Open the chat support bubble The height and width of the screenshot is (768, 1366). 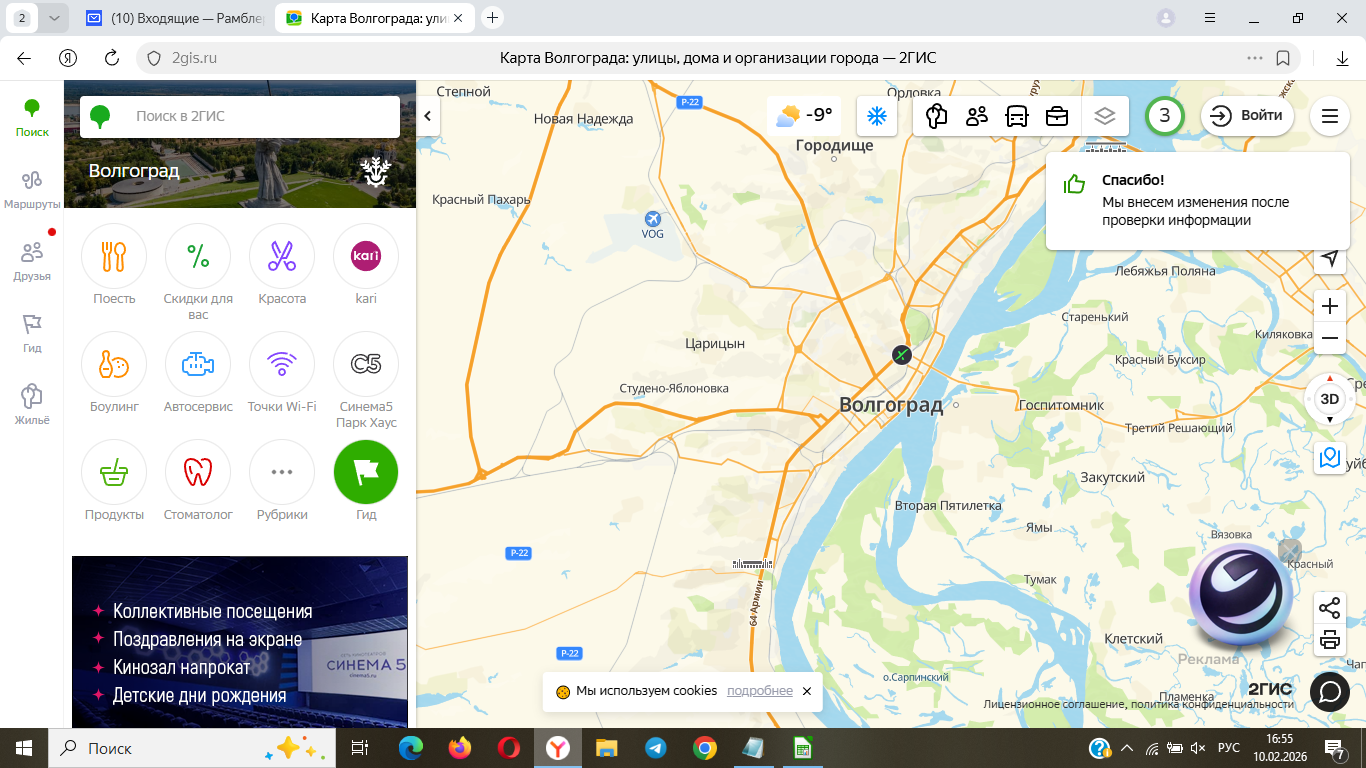point(1330,690)
